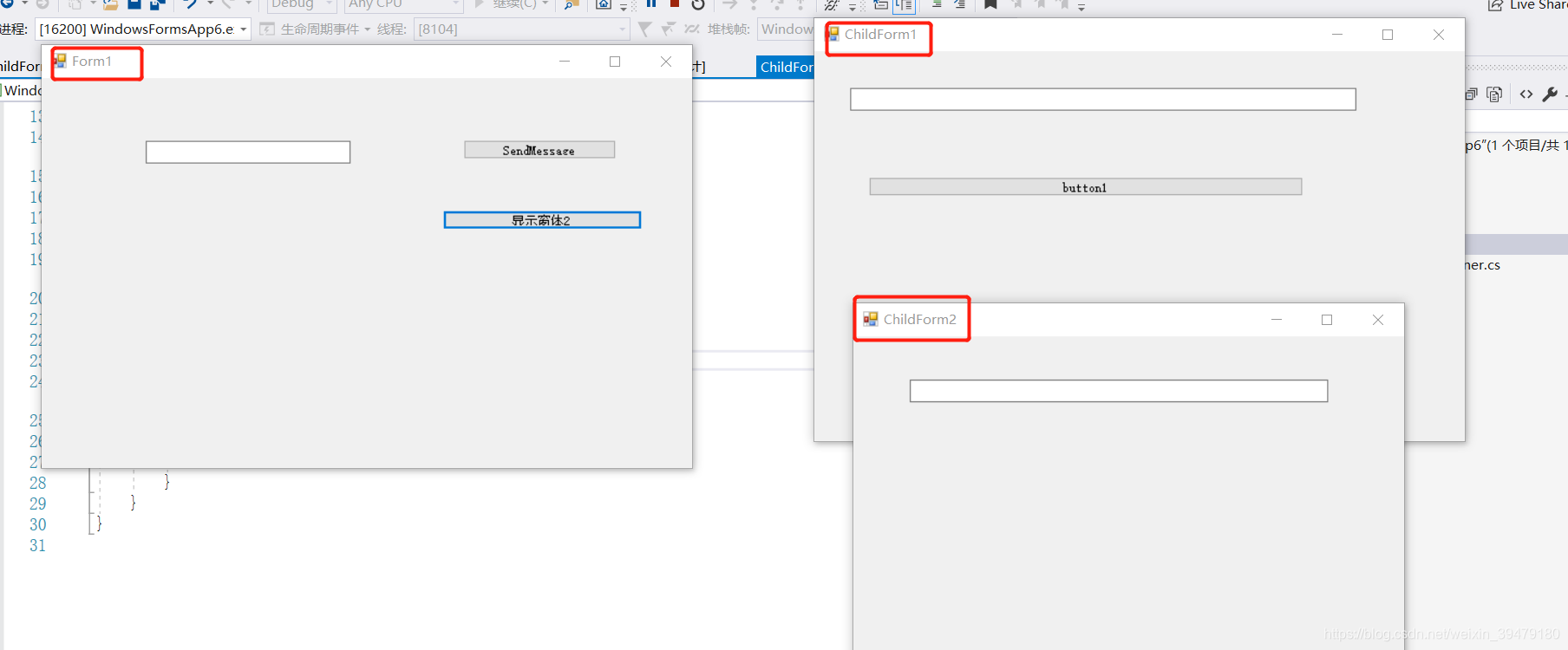
Task: Open the process dropdown WindowsFormsApp6
Action: click(x=143, y=29)
